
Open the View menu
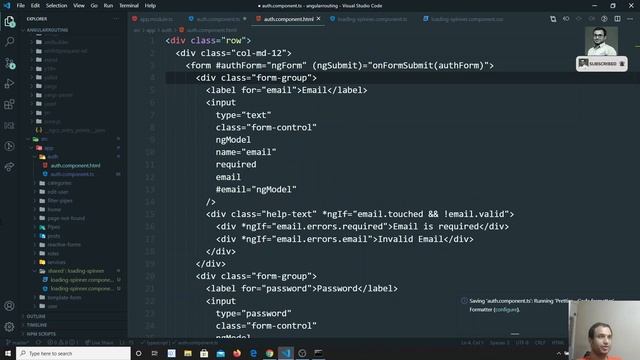(x=79, y=6)
